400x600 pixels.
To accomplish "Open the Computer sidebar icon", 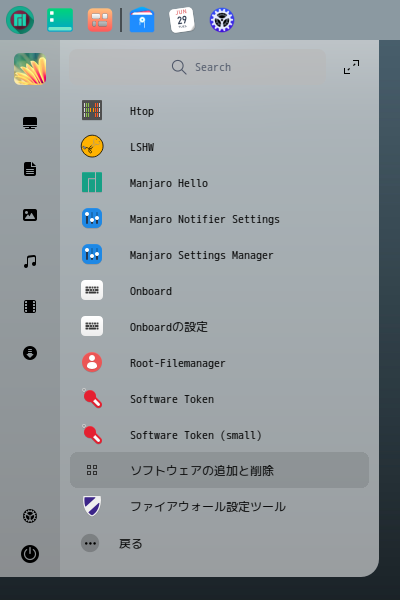I will [30, 123].
